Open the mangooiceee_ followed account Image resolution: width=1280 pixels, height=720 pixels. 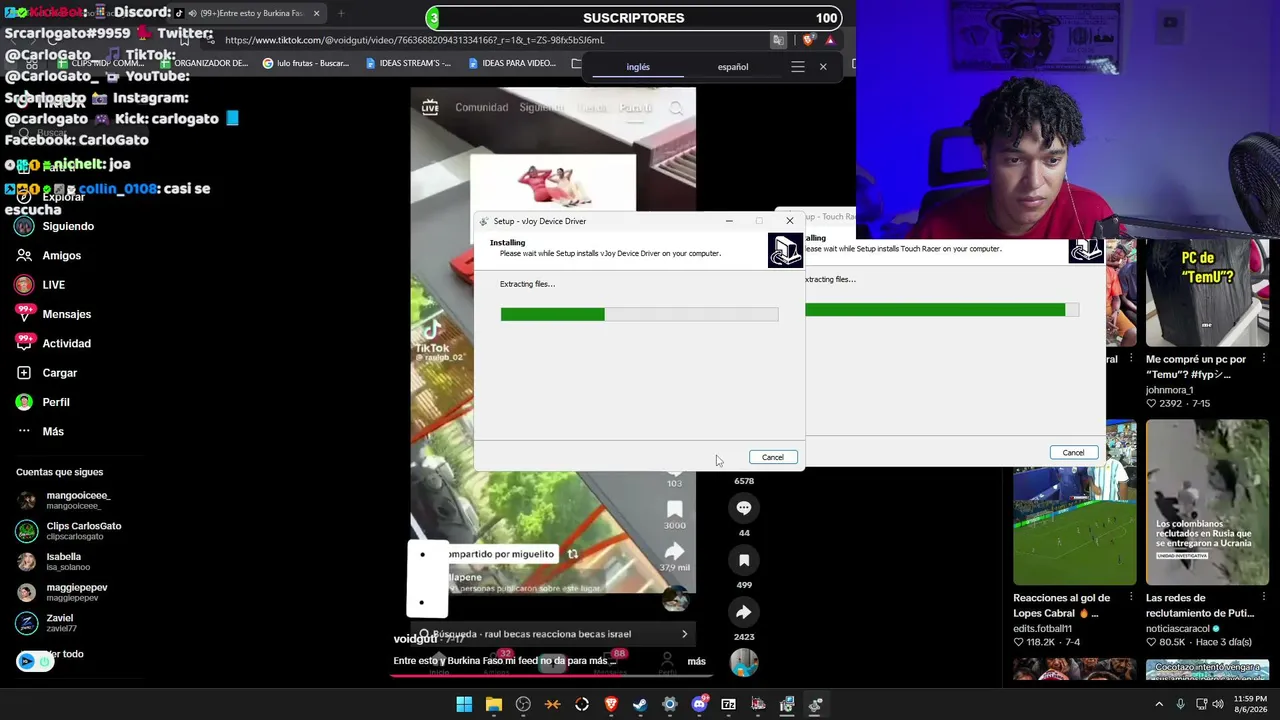point(65,500)
